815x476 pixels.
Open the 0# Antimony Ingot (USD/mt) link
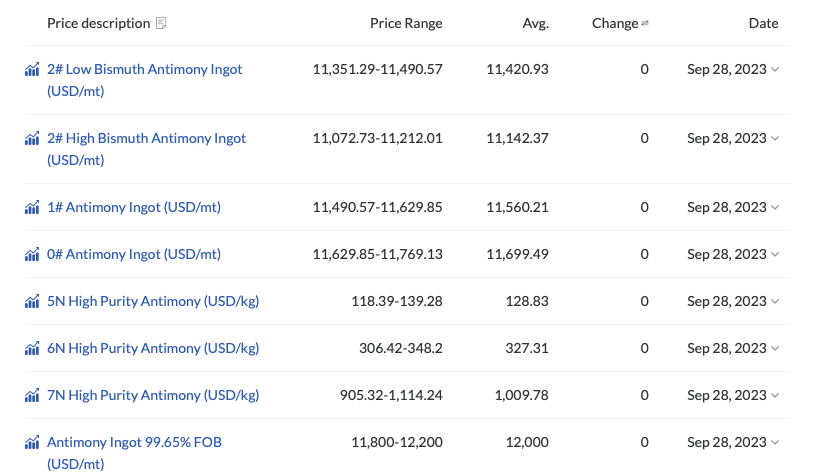[x=134, y=255]
